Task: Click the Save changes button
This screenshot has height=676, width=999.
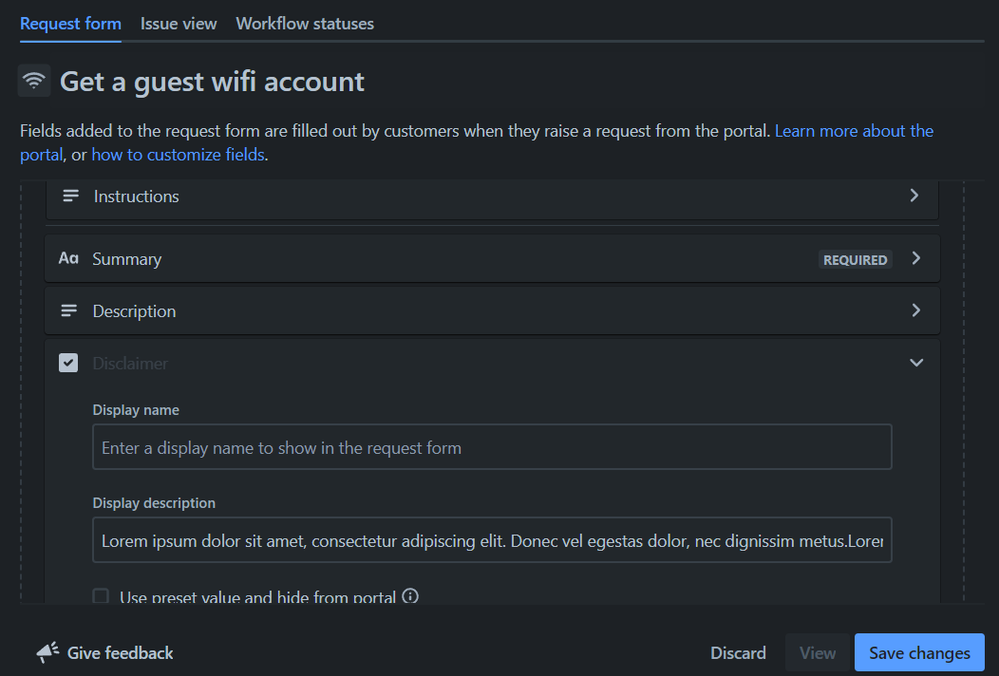Action: tap(919, 653)
